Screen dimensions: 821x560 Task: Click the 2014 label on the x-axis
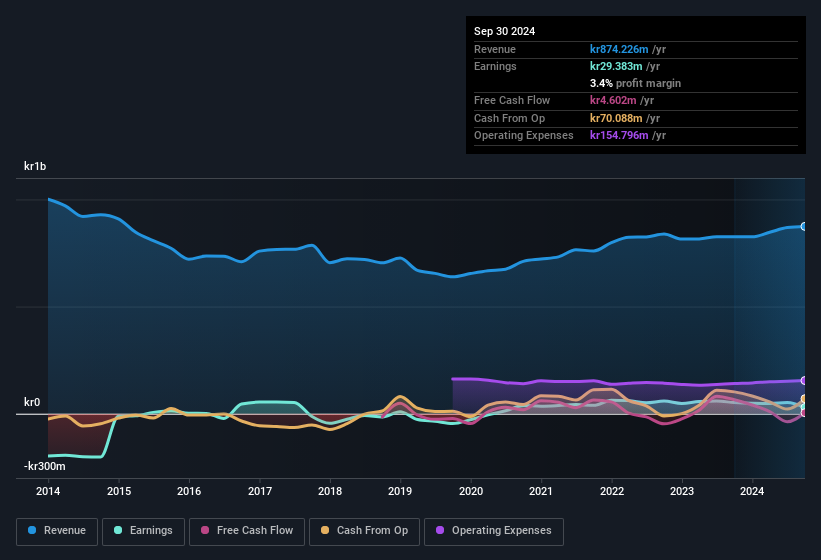pyautogui.click(x=48, y=491)
